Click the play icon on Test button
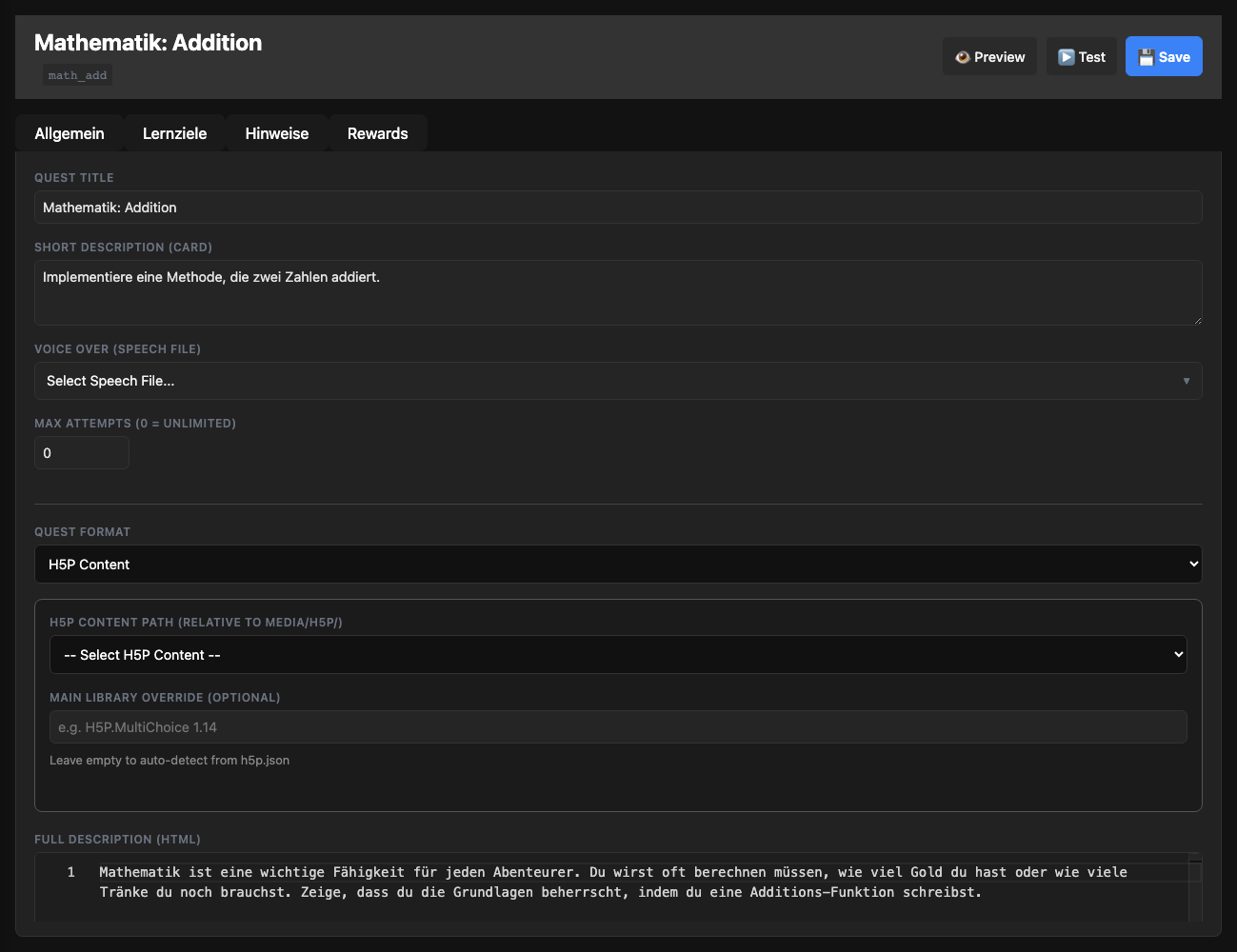The image size is (1237, 952). tap(1064, 56)
